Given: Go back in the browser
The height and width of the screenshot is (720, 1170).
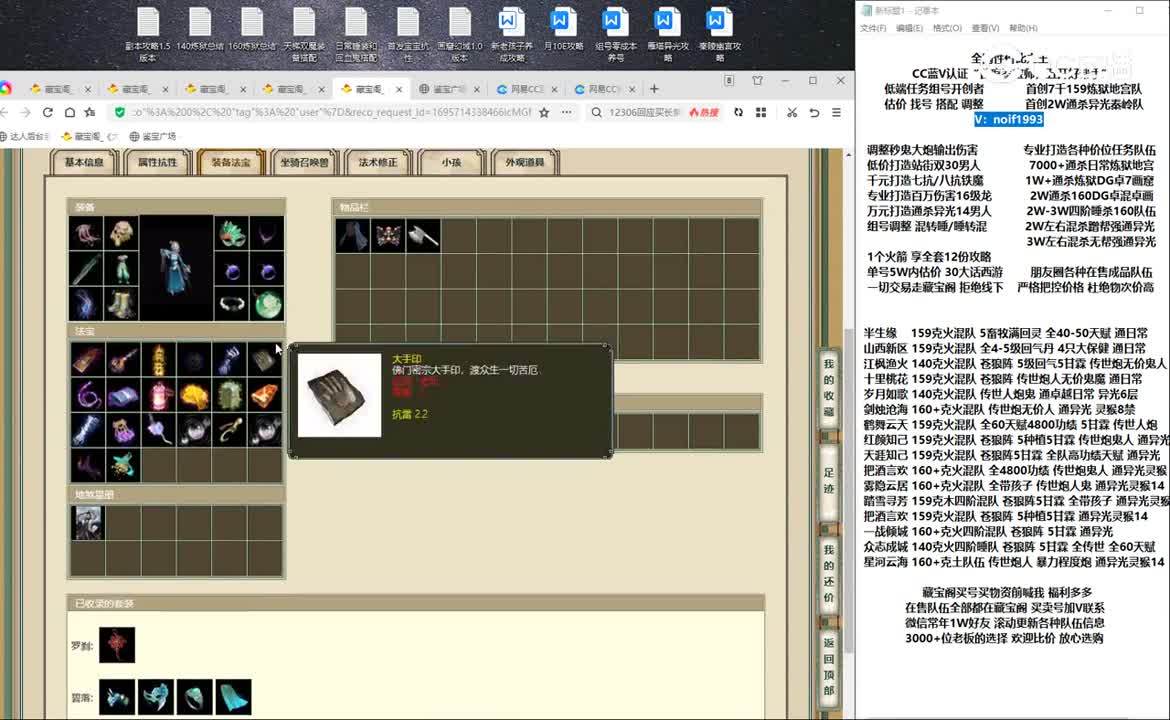Looking at the screenshot, I should coord(4,112).
